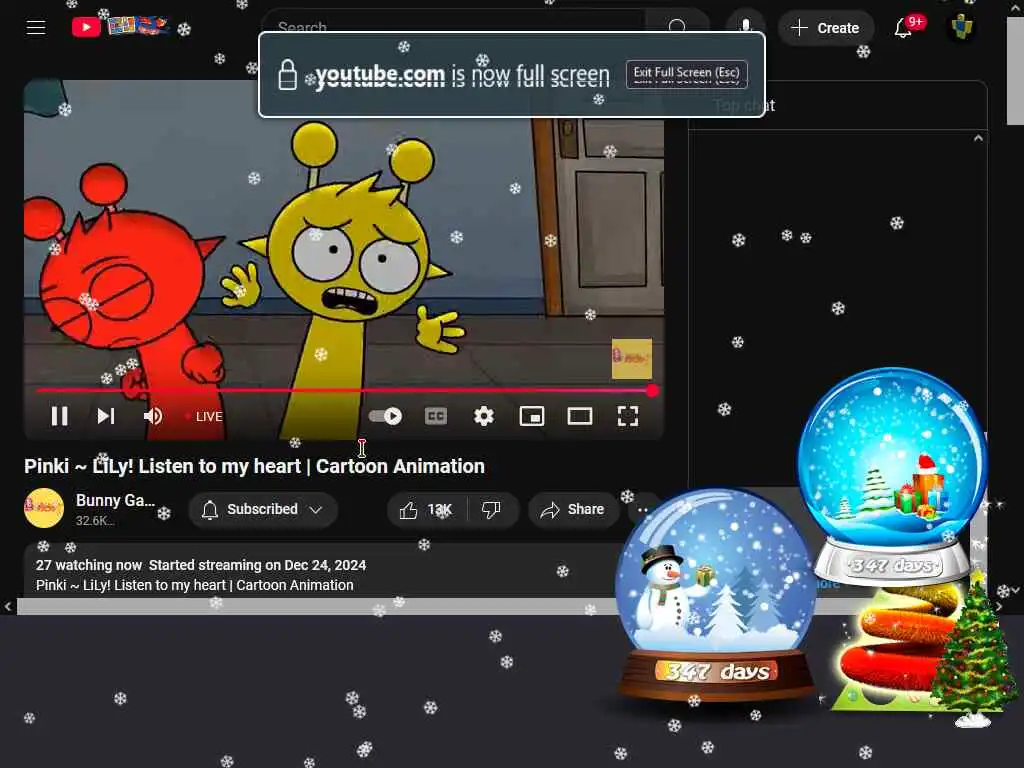Open the Create button
The image size is (1024, 768).
[x=825, y=28]
